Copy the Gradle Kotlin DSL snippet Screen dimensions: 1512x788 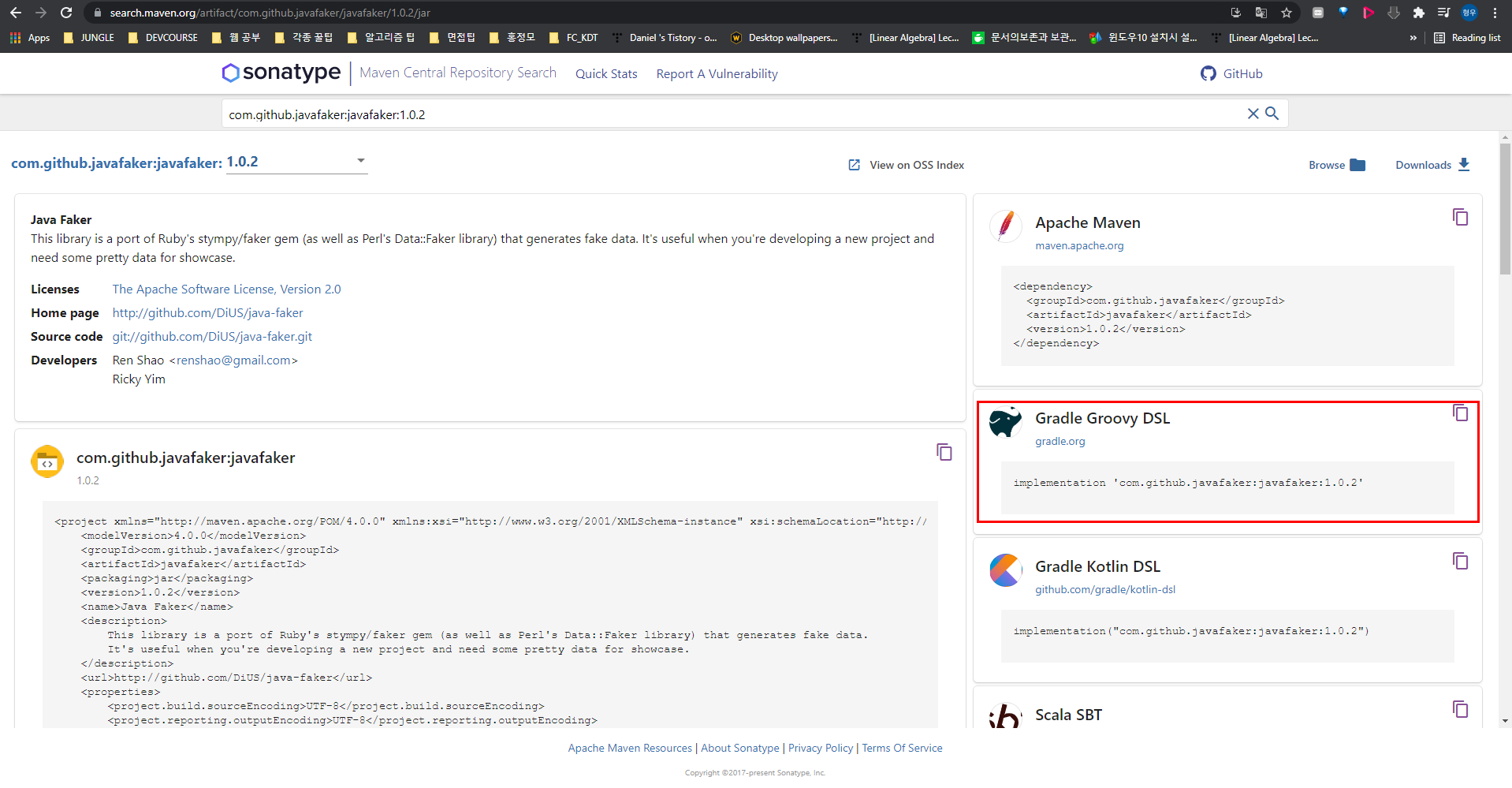click(x=1460, y=561)
